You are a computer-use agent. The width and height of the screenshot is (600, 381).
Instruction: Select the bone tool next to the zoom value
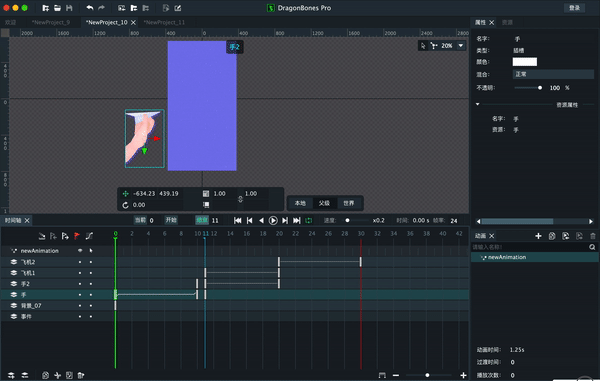coord(434,46)
